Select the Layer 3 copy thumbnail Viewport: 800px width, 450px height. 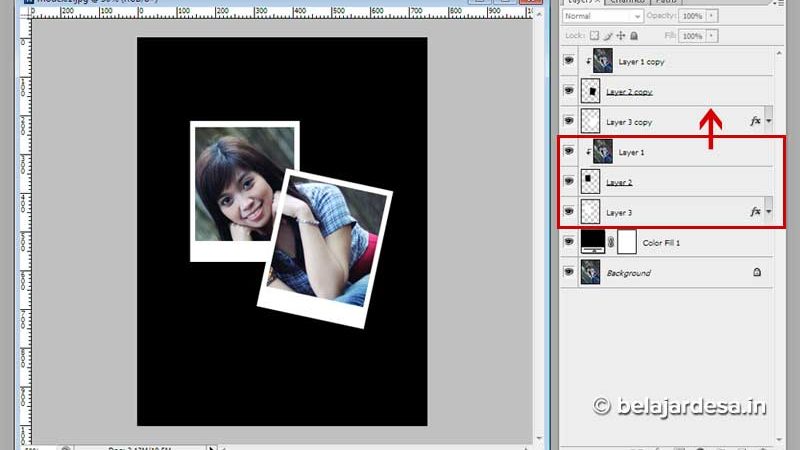tap(590, 121)
